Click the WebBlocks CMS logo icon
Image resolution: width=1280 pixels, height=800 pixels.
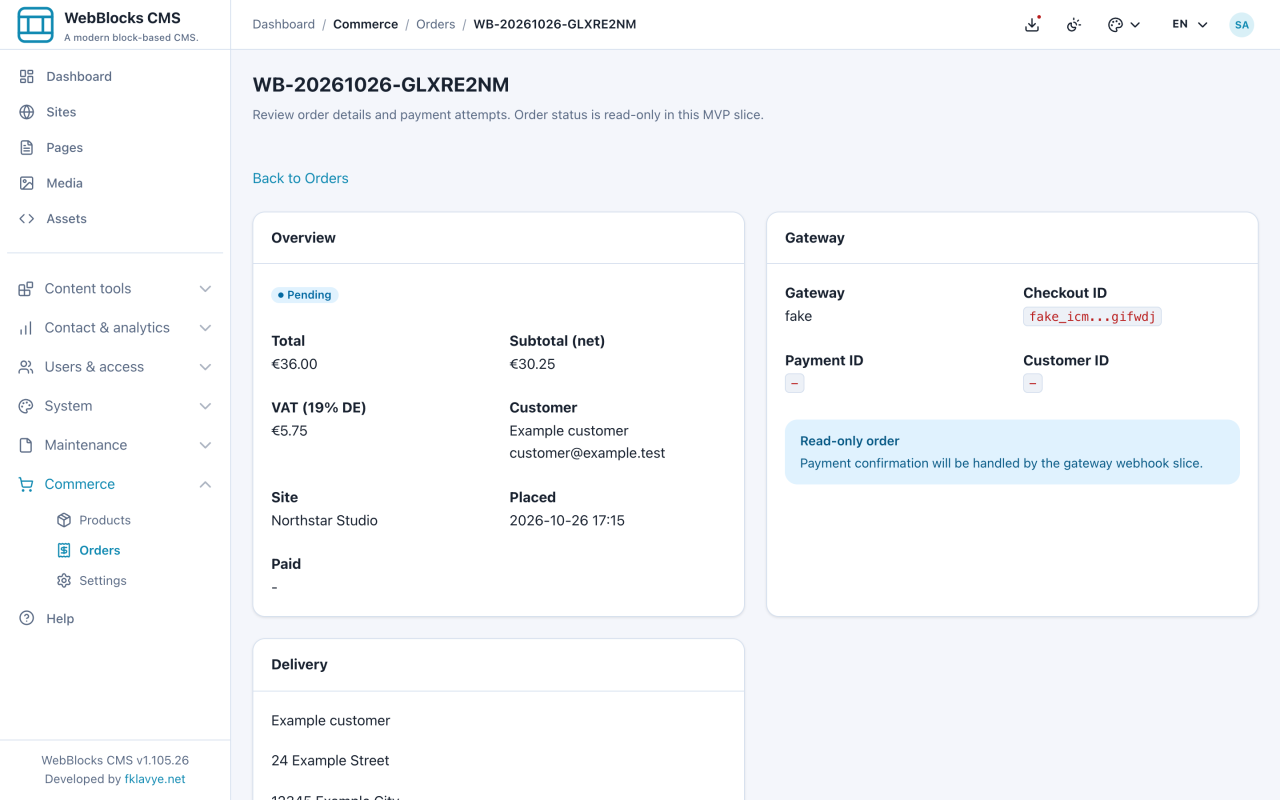pos(36,25)
